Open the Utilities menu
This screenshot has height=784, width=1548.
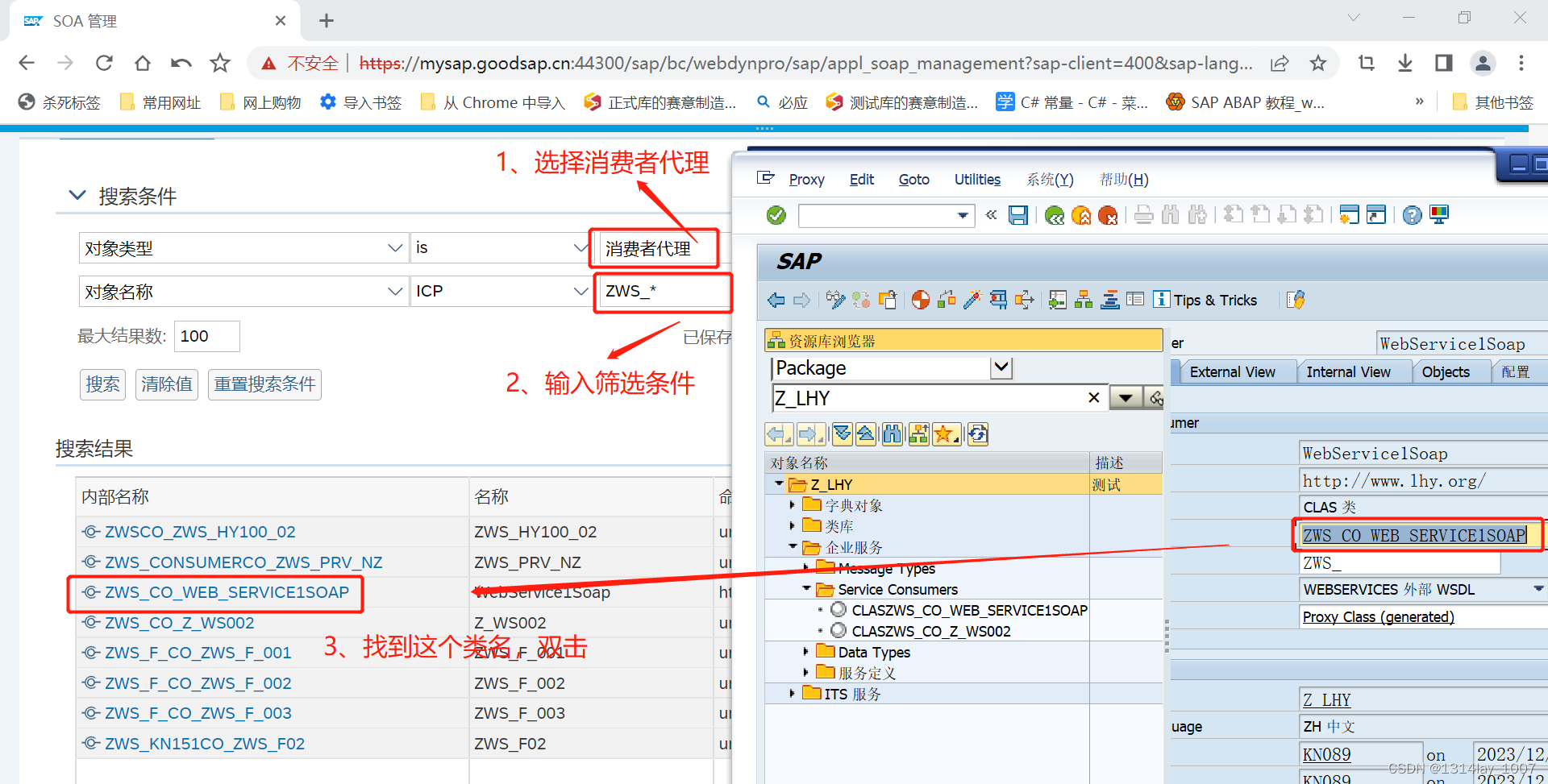977,179
